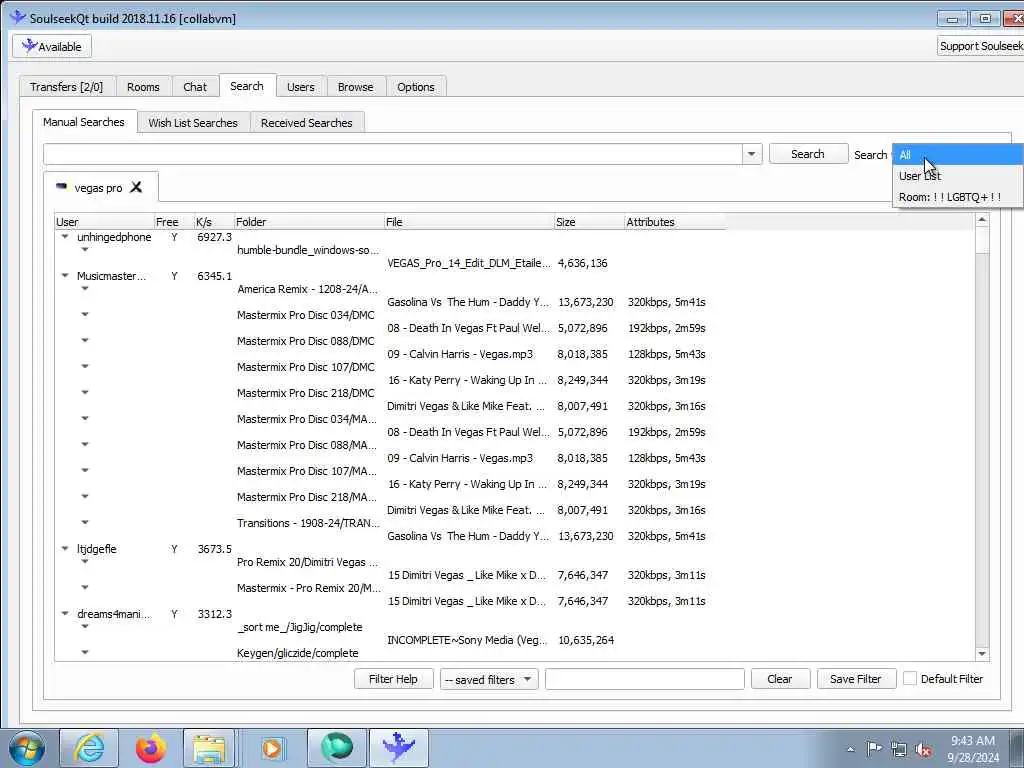Click the results scrollbar up arrow

(x=982, y=221)
